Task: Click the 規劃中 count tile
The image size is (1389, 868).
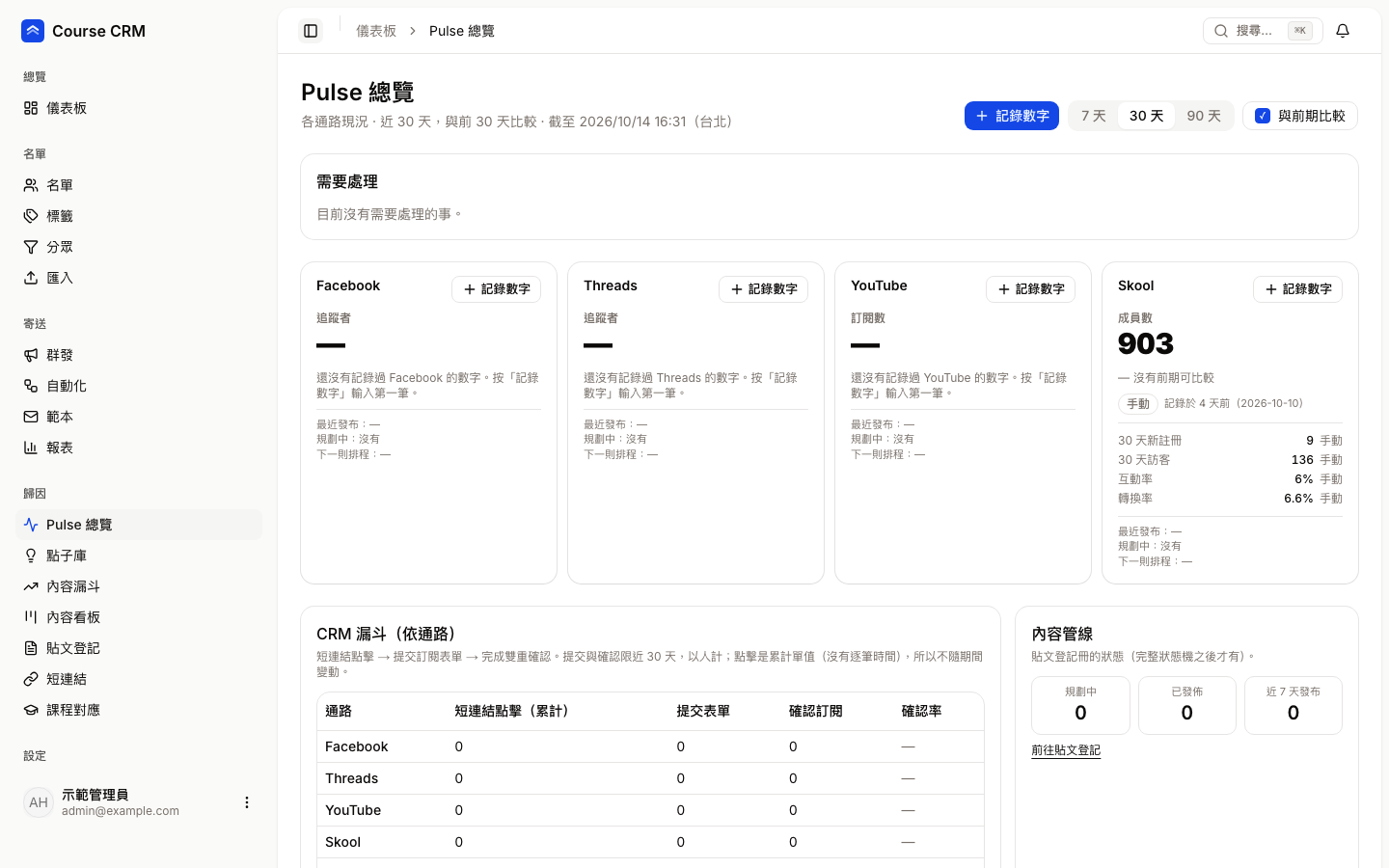Action: [1080, 706]
